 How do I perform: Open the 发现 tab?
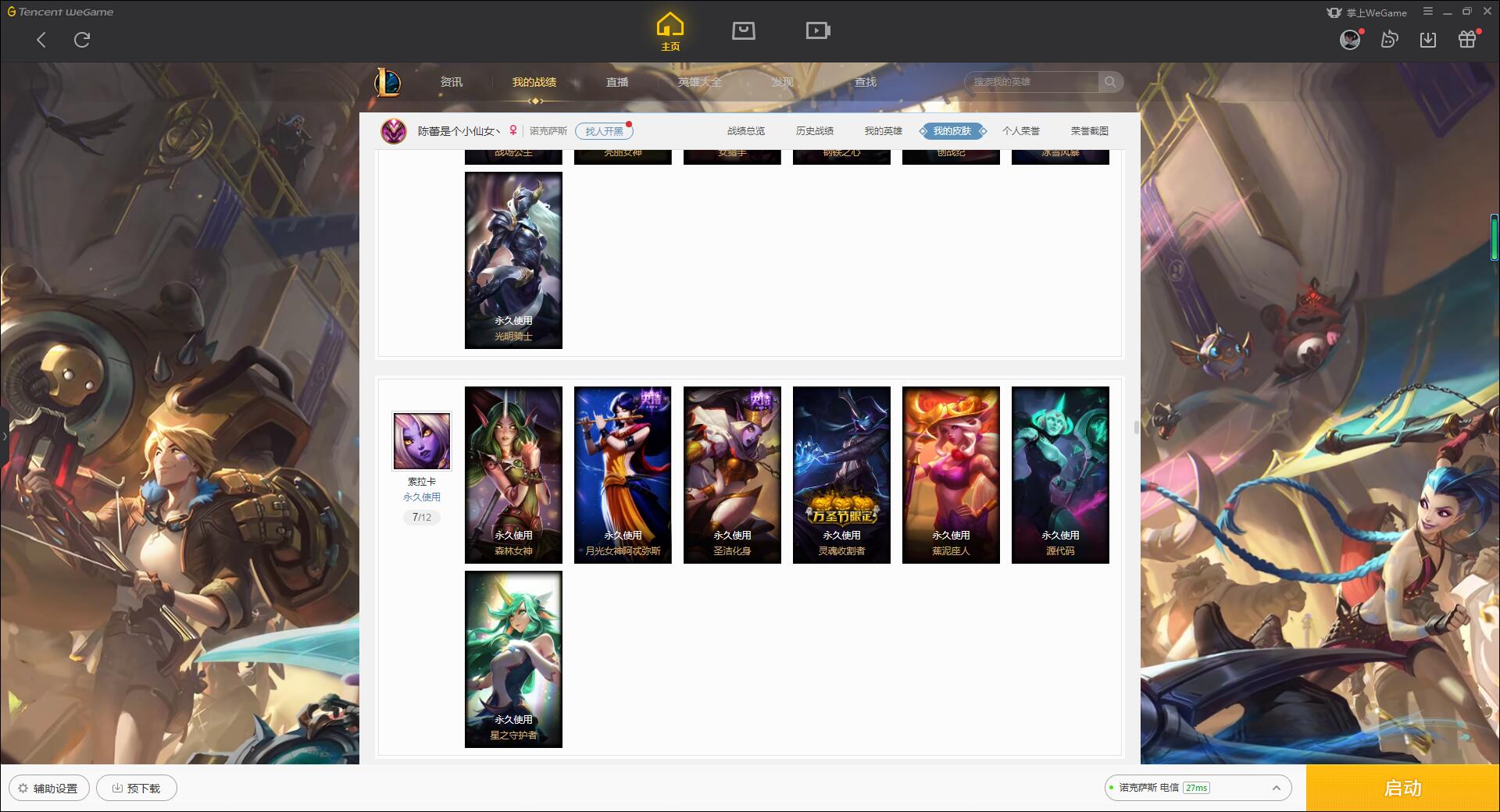pos(782,82)
